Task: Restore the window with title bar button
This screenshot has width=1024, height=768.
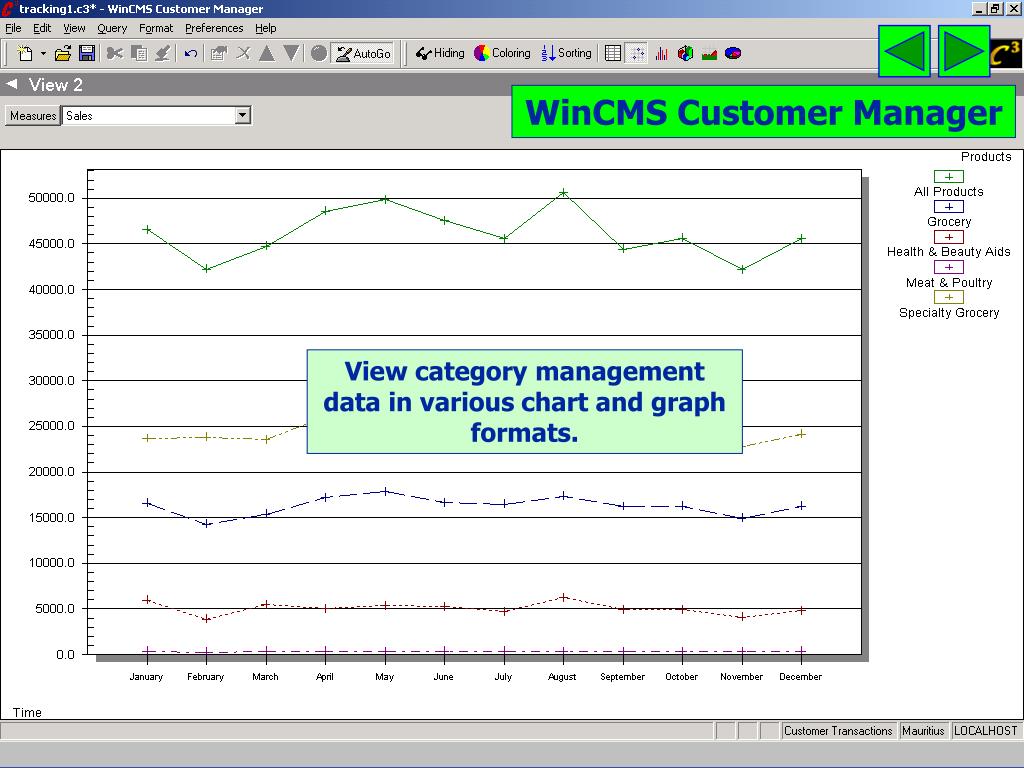Action: [995, 8]
